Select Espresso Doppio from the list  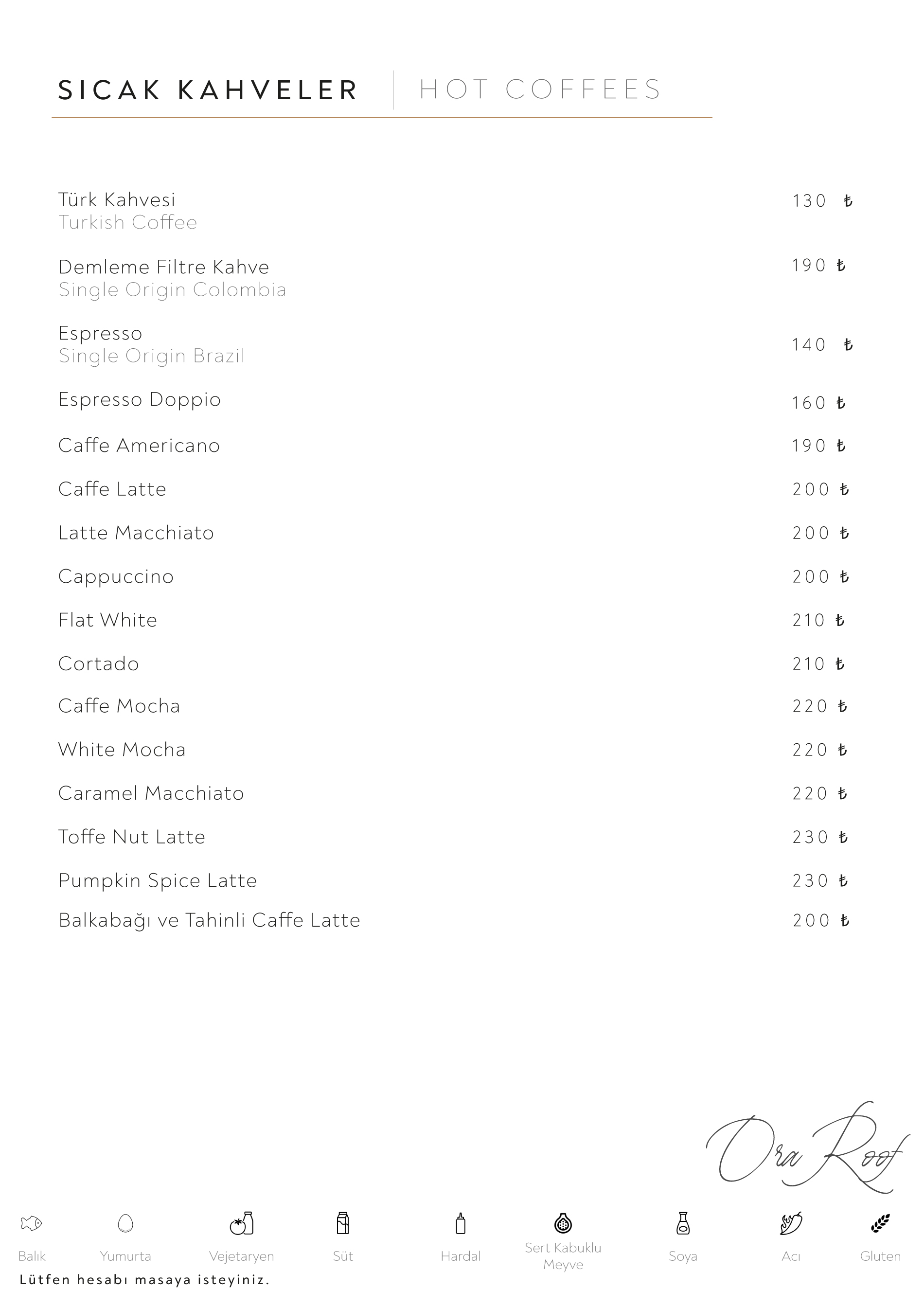(x=140, y=400)
